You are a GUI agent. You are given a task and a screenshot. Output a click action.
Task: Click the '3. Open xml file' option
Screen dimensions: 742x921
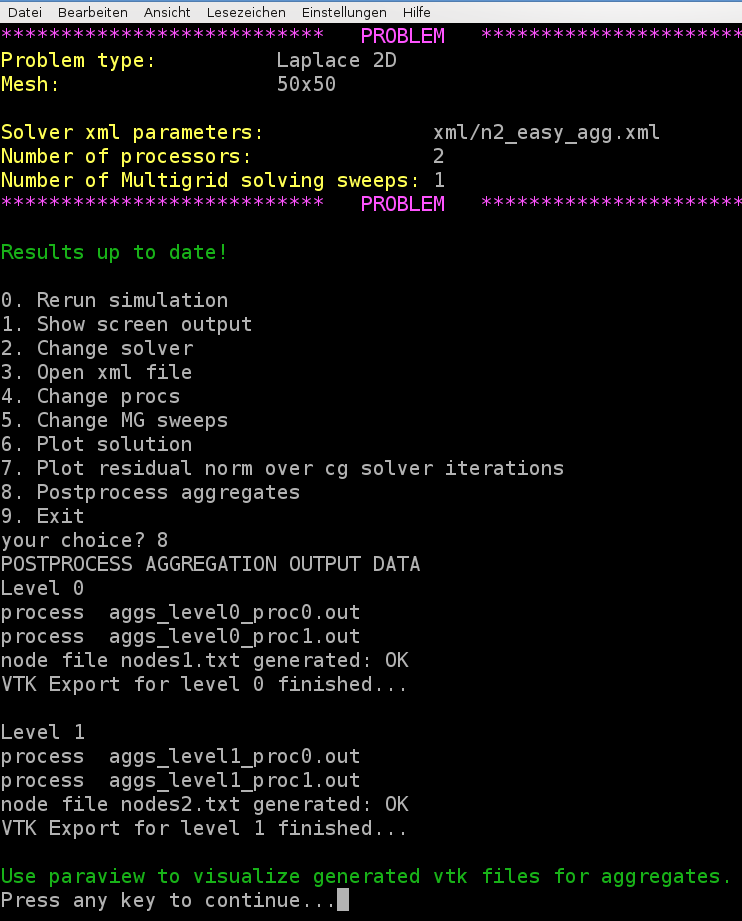(96, 372)
